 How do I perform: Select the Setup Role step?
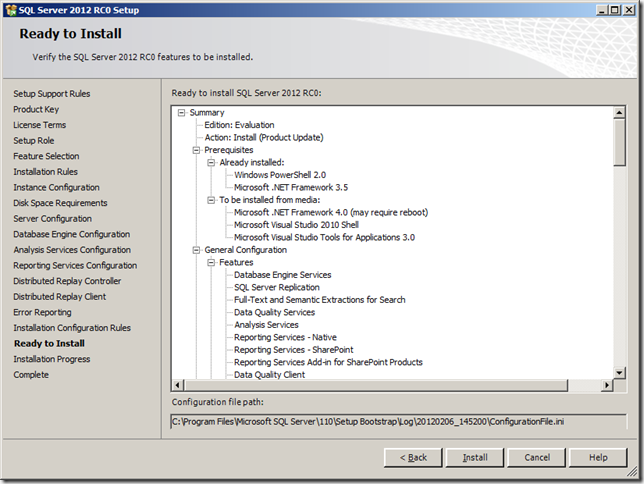[x=34, y=141]
